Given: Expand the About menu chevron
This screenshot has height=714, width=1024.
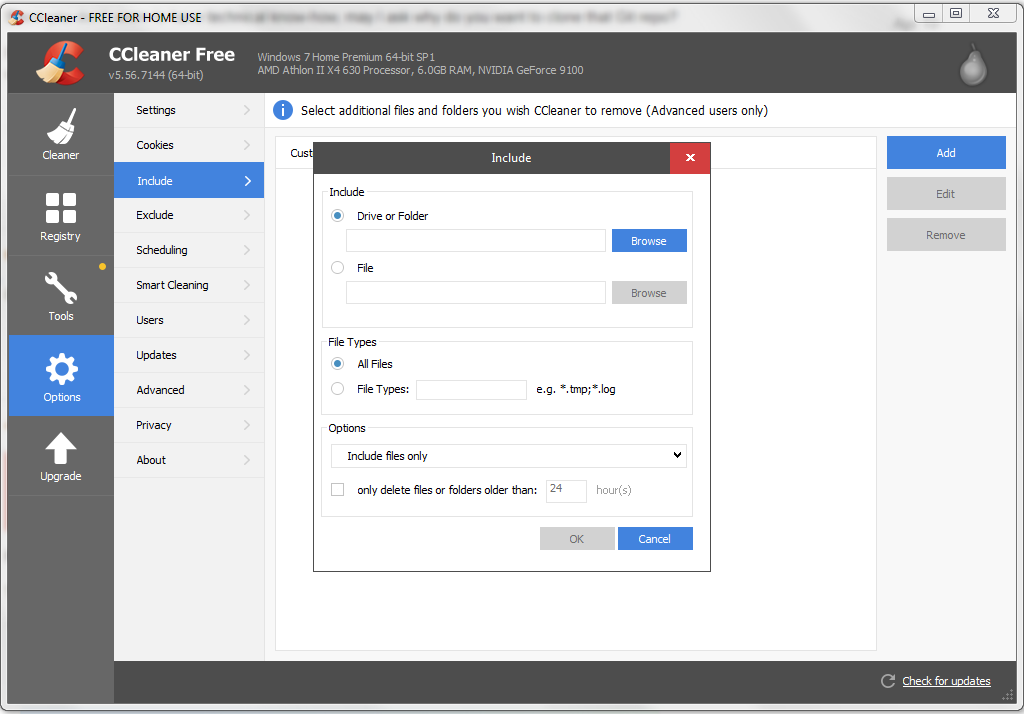Looking at the screenshot, I should [x=247, y=460].
